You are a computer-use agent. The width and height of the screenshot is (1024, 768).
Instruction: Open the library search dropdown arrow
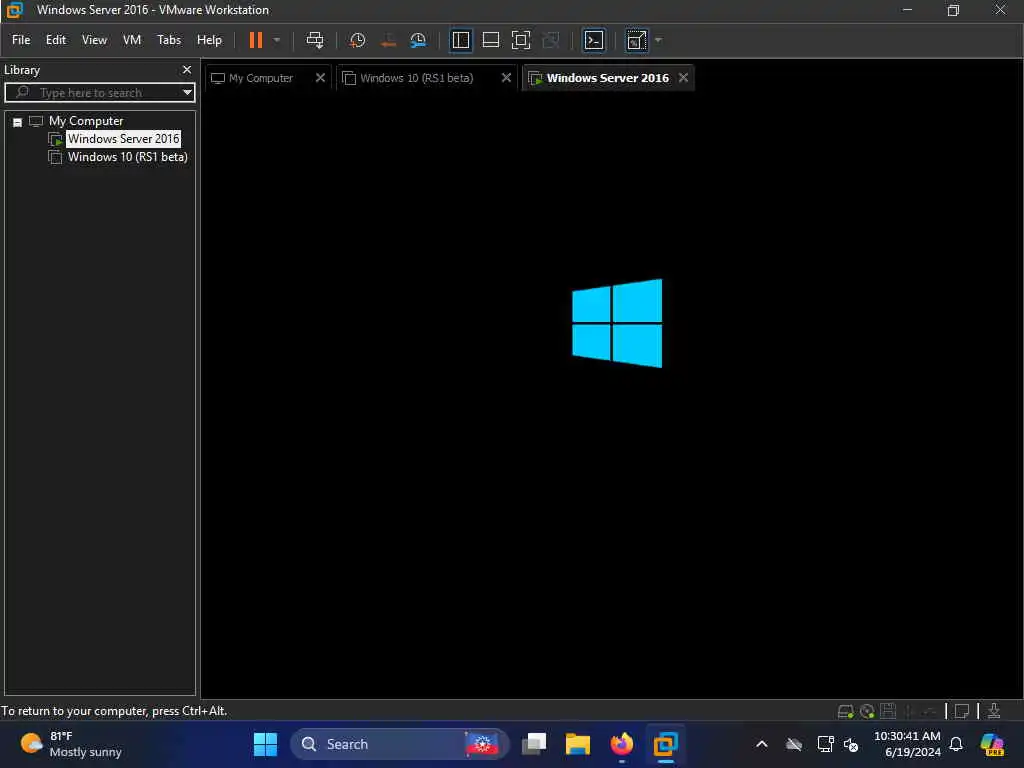[x=187, y=93]
